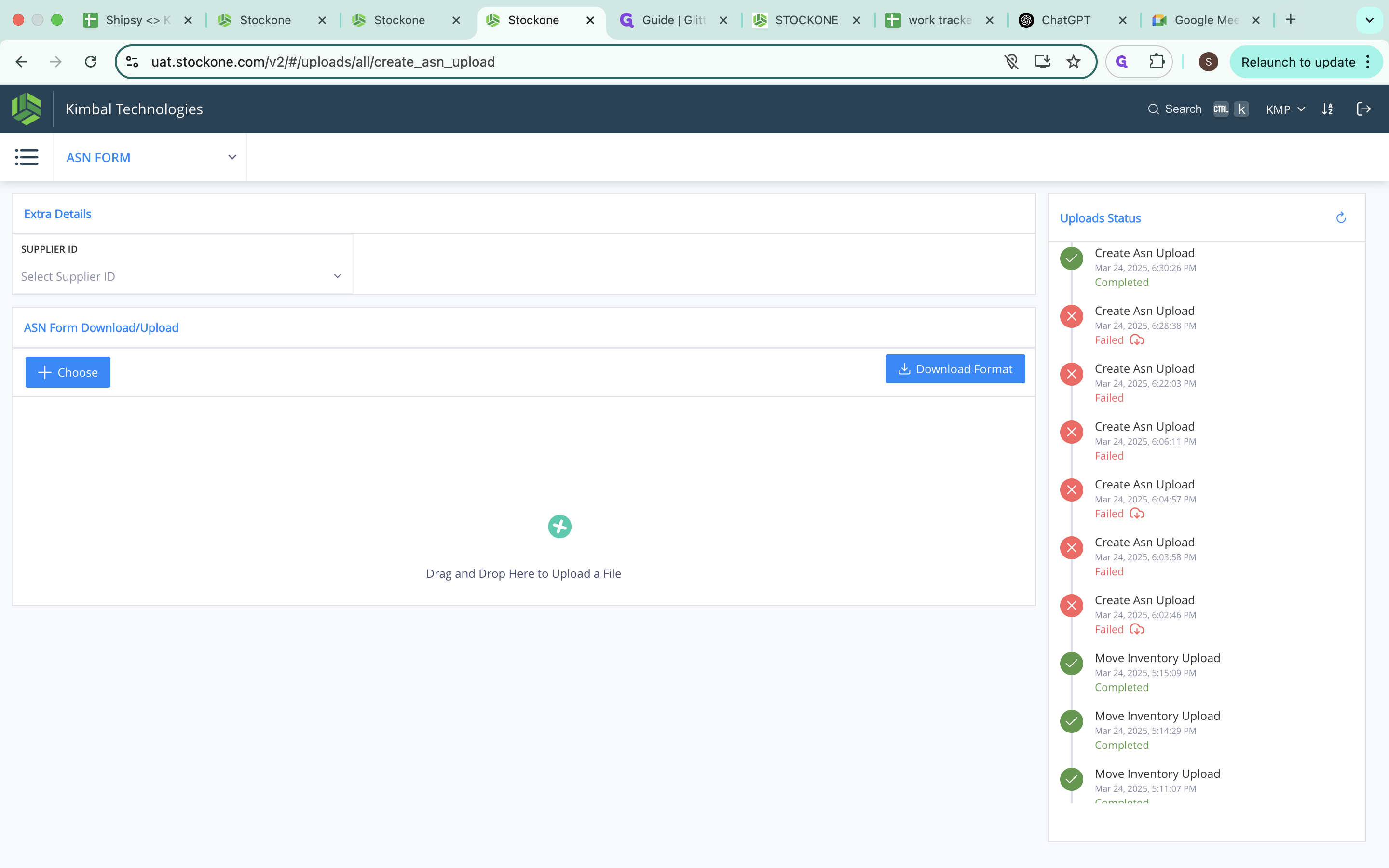1389x868 pixels.
Task: Click the Glitter extension icon in toolbar
Action: click(x=1122, y=62)
